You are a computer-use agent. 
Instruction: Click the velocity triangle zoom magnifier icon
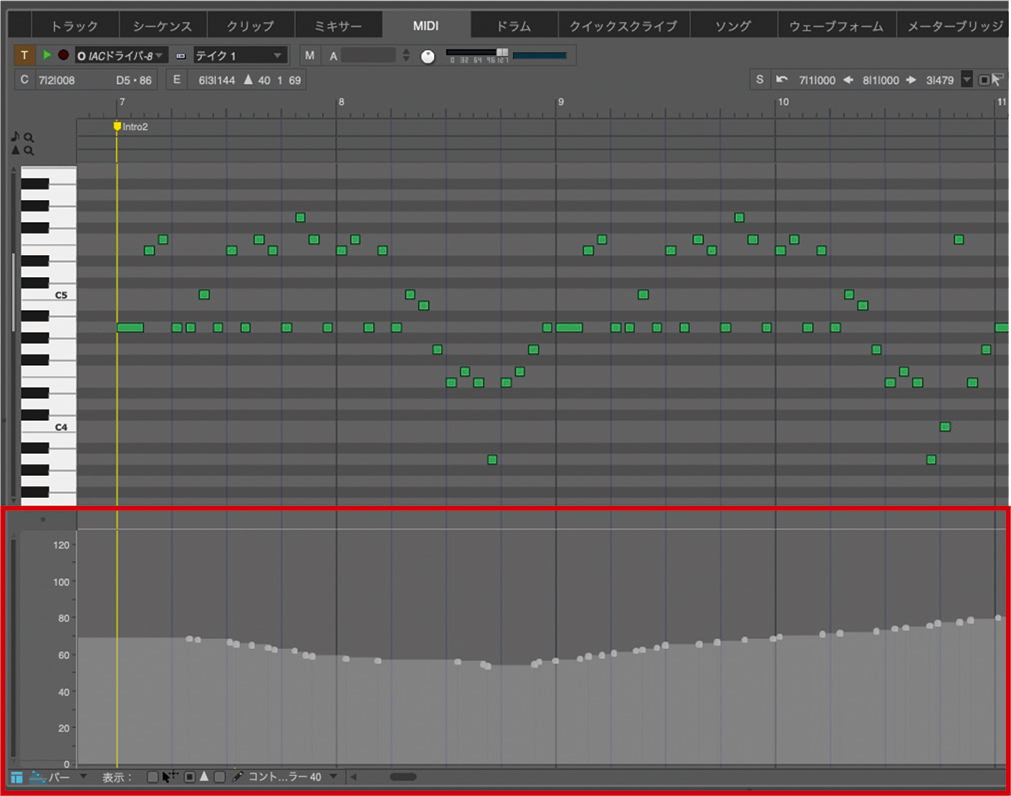28,151
